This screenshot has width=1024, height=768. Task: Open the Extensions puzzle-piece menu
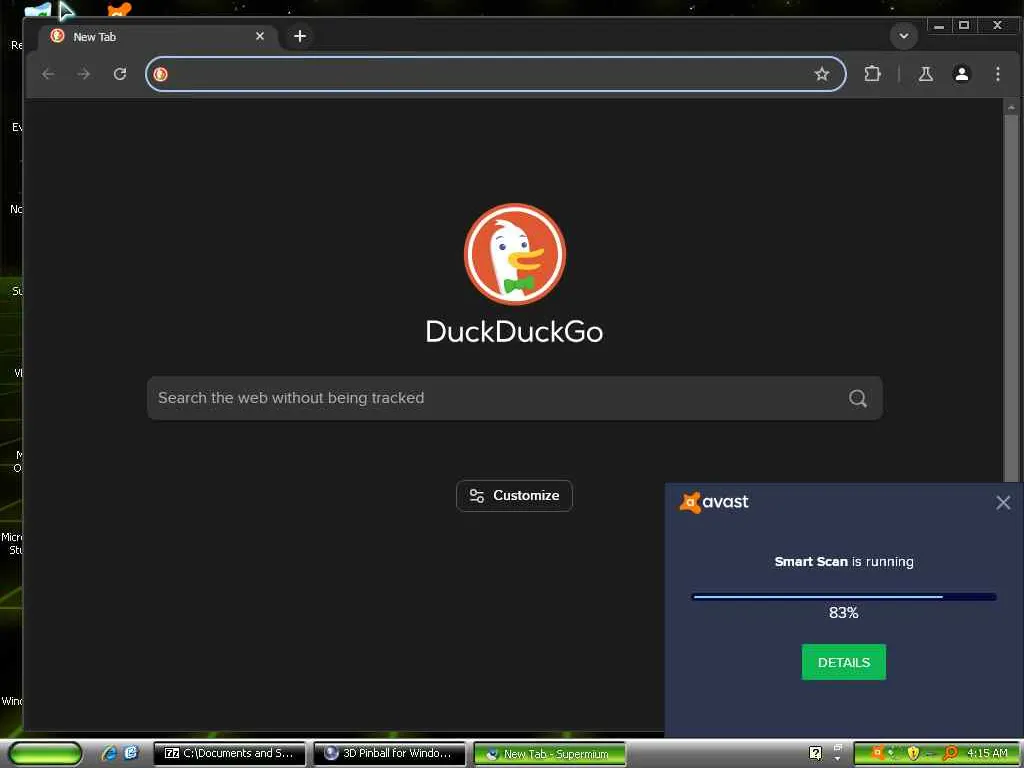pos(872,74)
